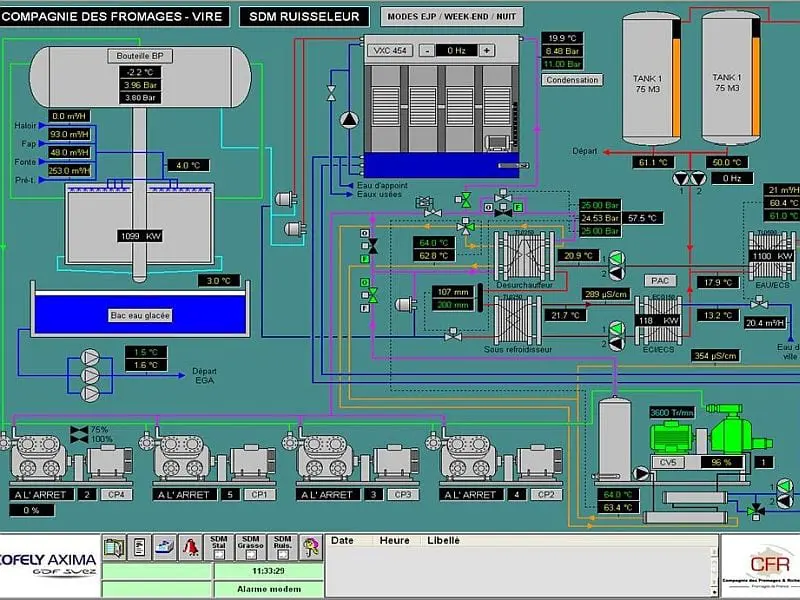800x600 pixels.
Task: Toggle the green pump 1 beside Desurchauffeur
Action: 617,257
